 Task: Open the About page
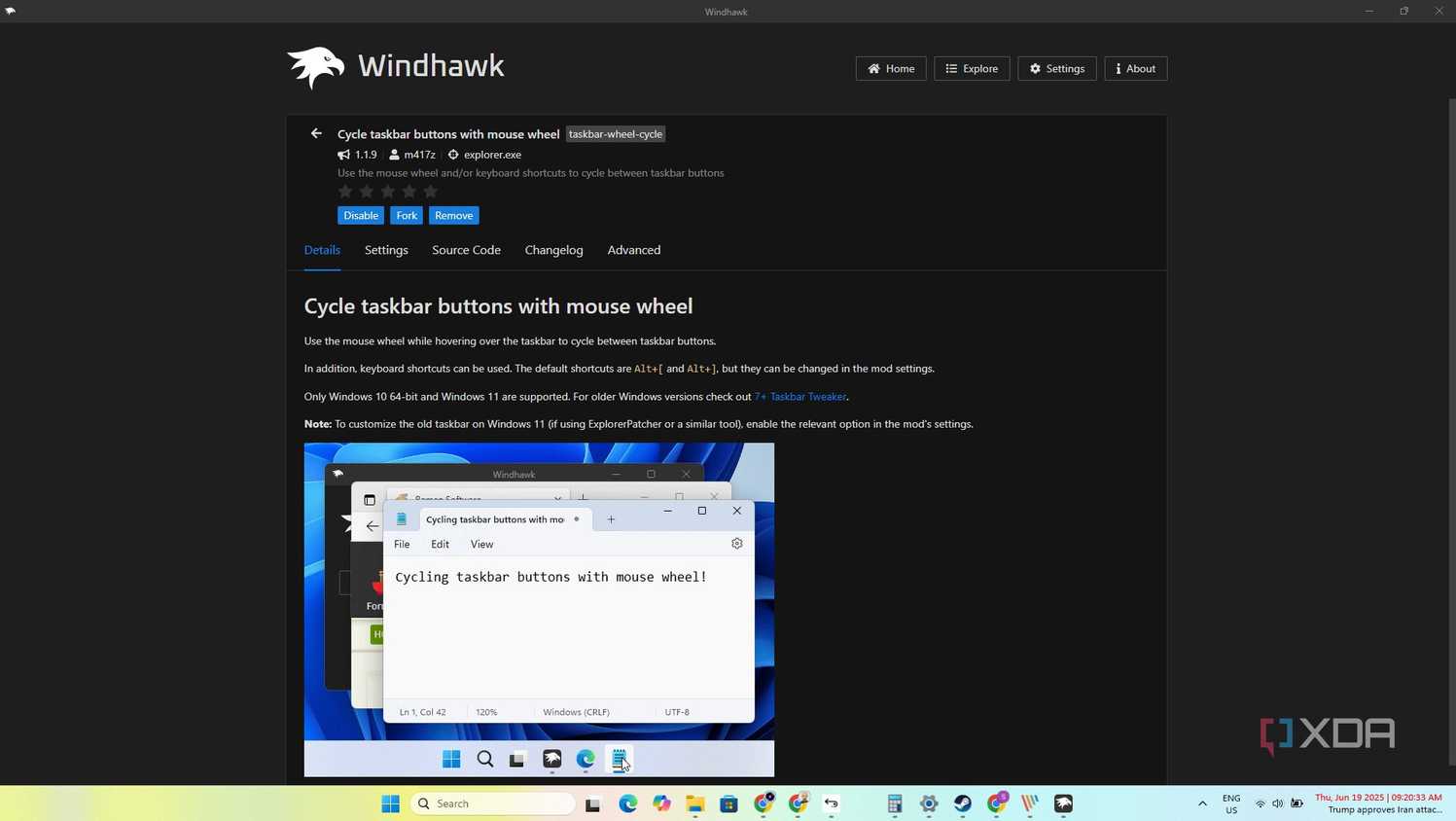pos(1136,68)
